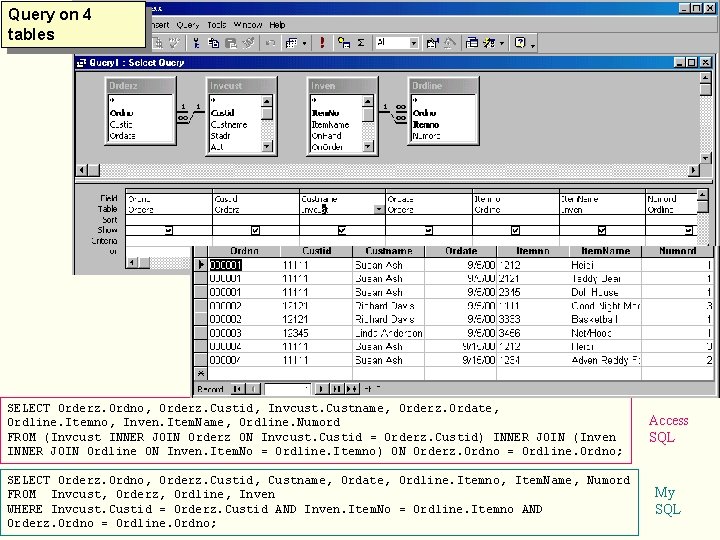Open the Table dropdown in Custname column
Image resolution: width=720 pixels, height=540 pixels.
pos(379,209)
